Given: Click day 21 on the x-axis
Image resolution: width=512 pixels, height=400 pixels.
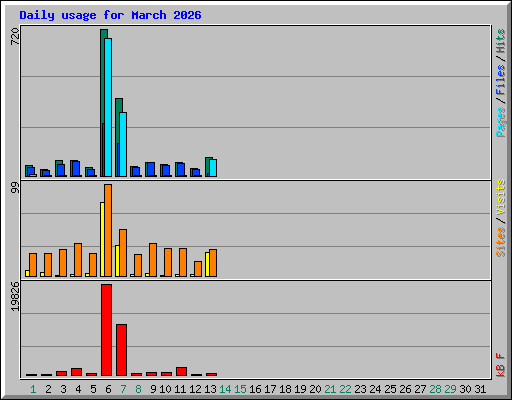Looking at the screenshot, I should (330, 389).
